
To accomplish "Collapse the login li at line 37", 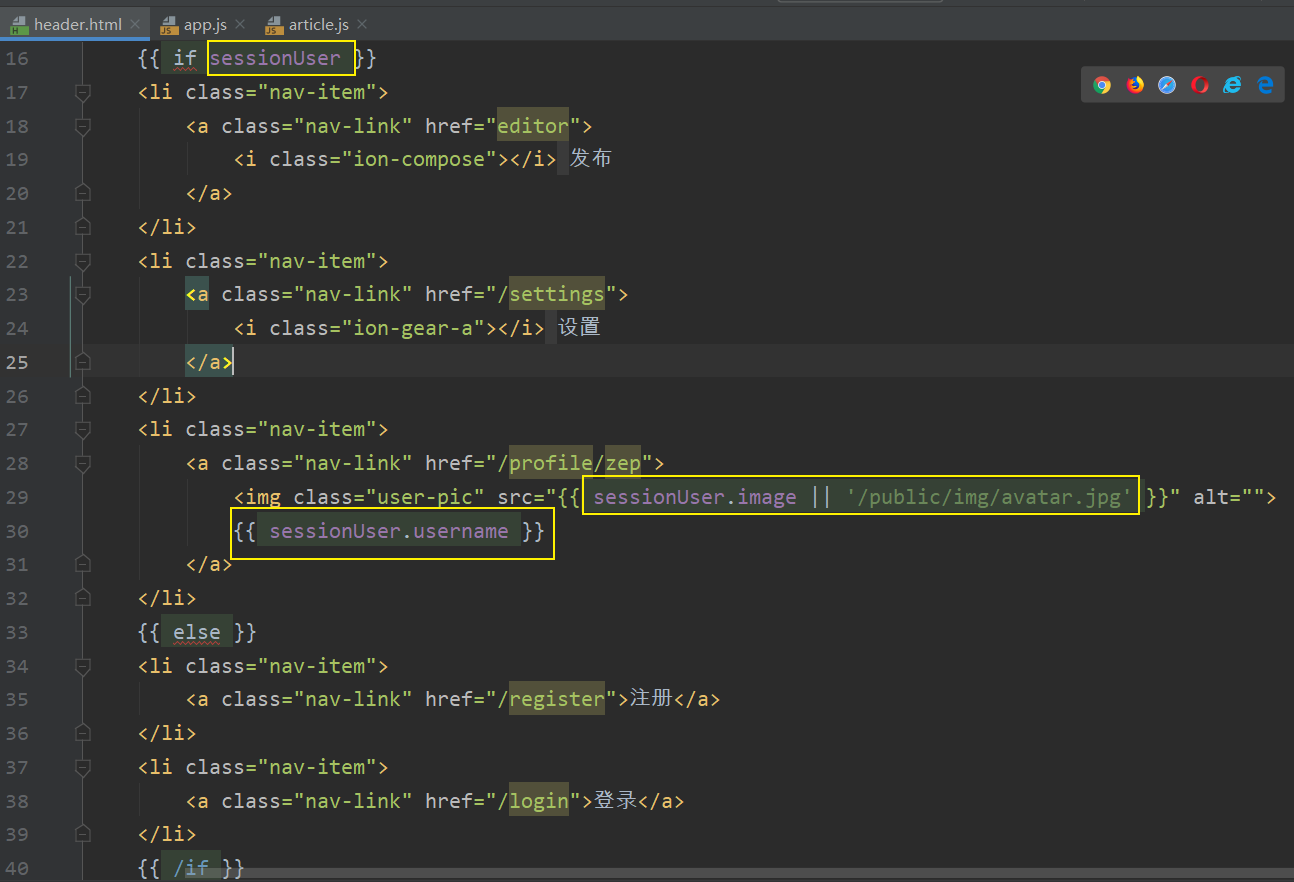I will coord(83,767).
